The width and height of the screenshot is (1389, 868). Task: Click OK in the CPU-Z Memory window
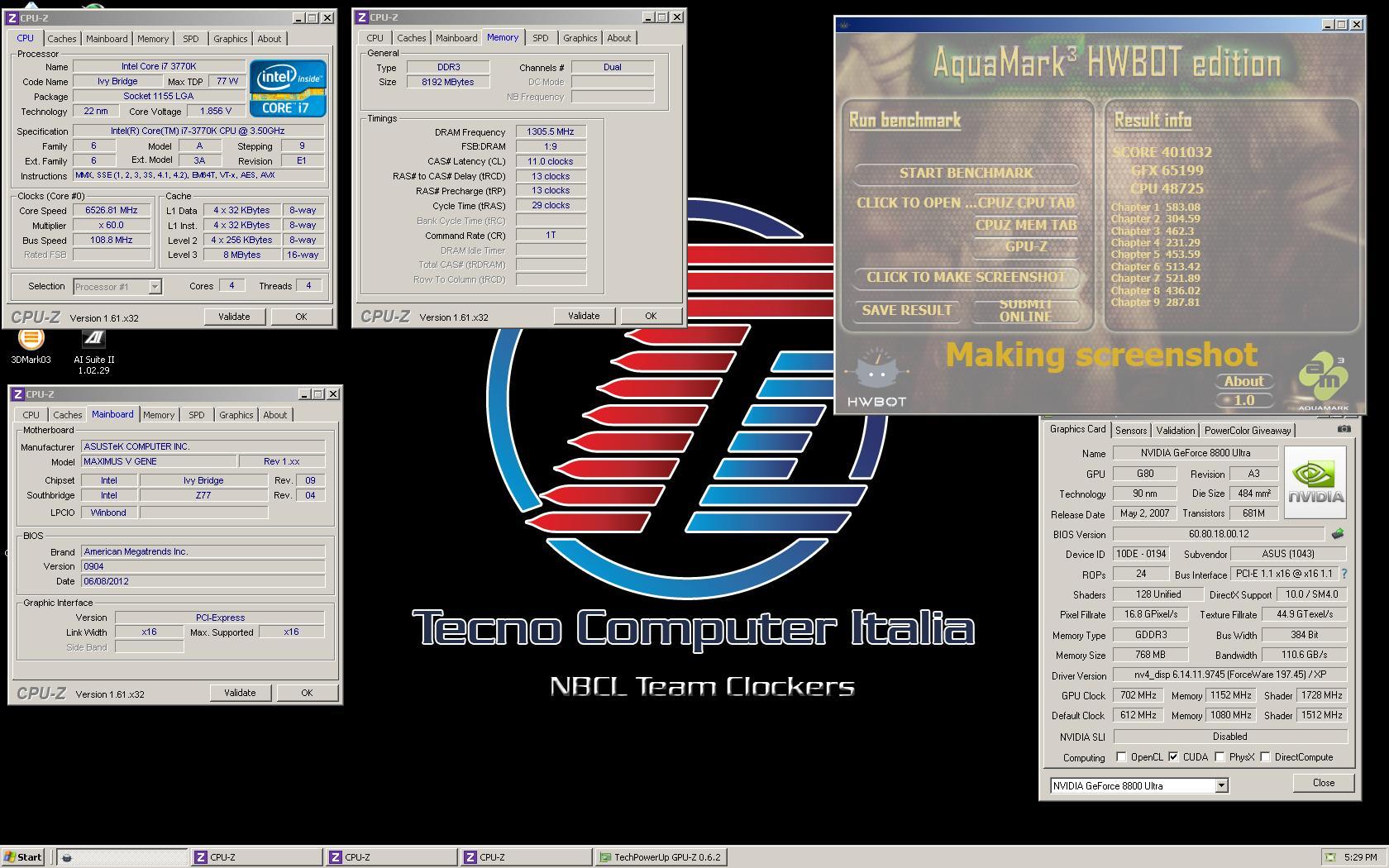651,316
